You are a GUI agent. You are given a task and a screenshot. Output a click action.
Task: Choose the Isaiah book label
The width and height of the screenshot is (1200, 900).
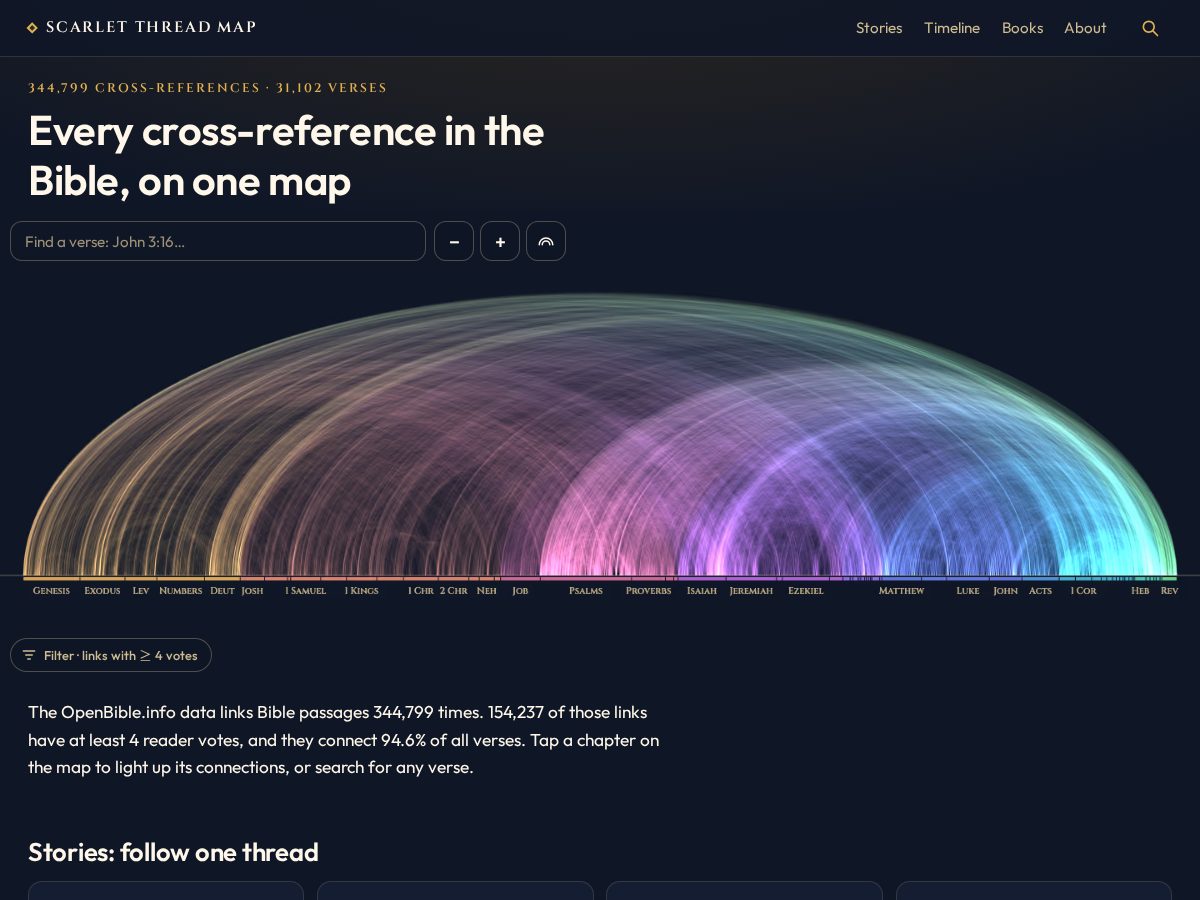(701, 591)
